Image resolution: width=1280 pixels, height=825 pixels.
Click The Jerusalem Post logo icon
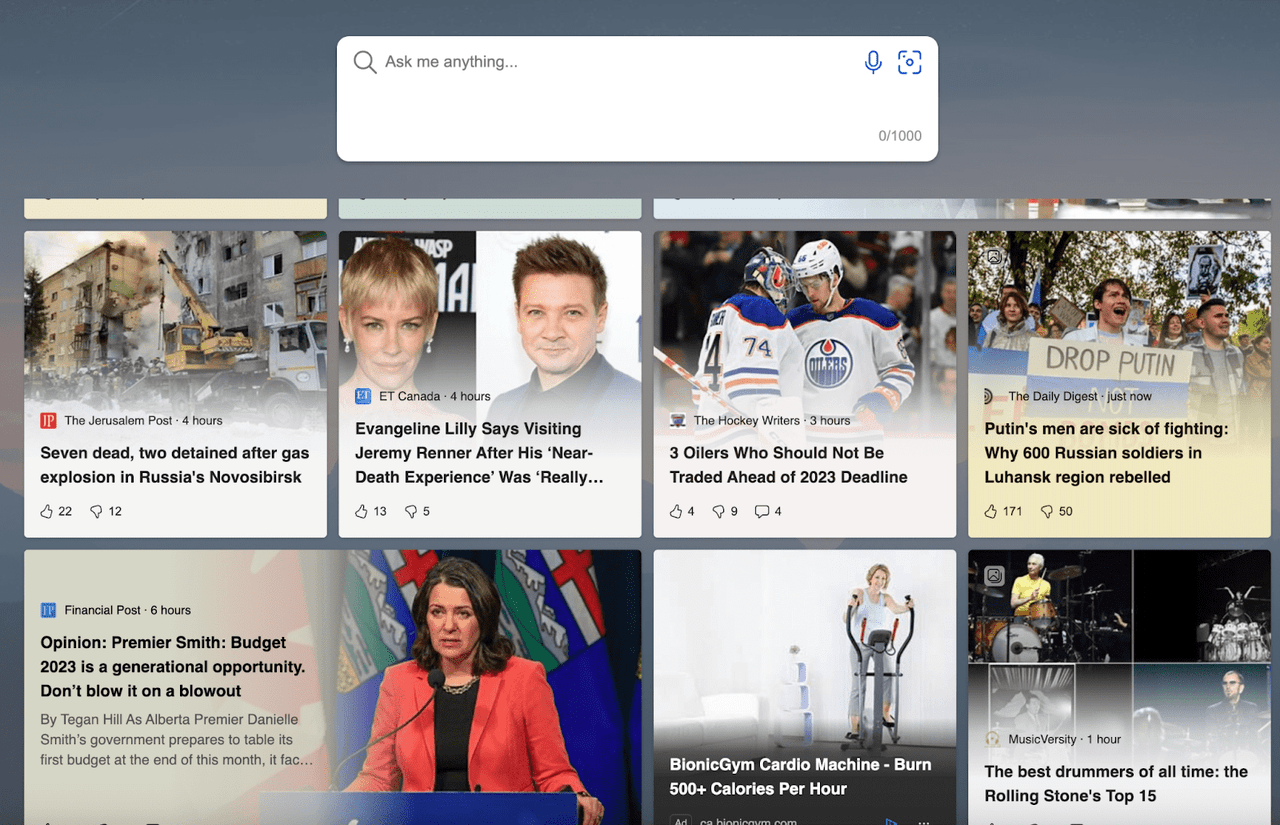click(48, 421)
